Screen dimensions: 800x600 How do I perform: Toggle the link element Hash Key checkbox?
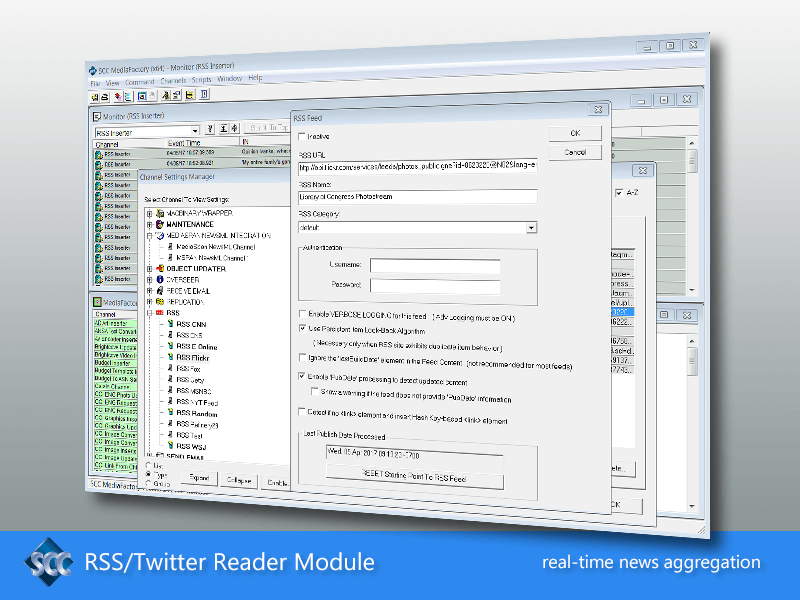click(302, 411)
